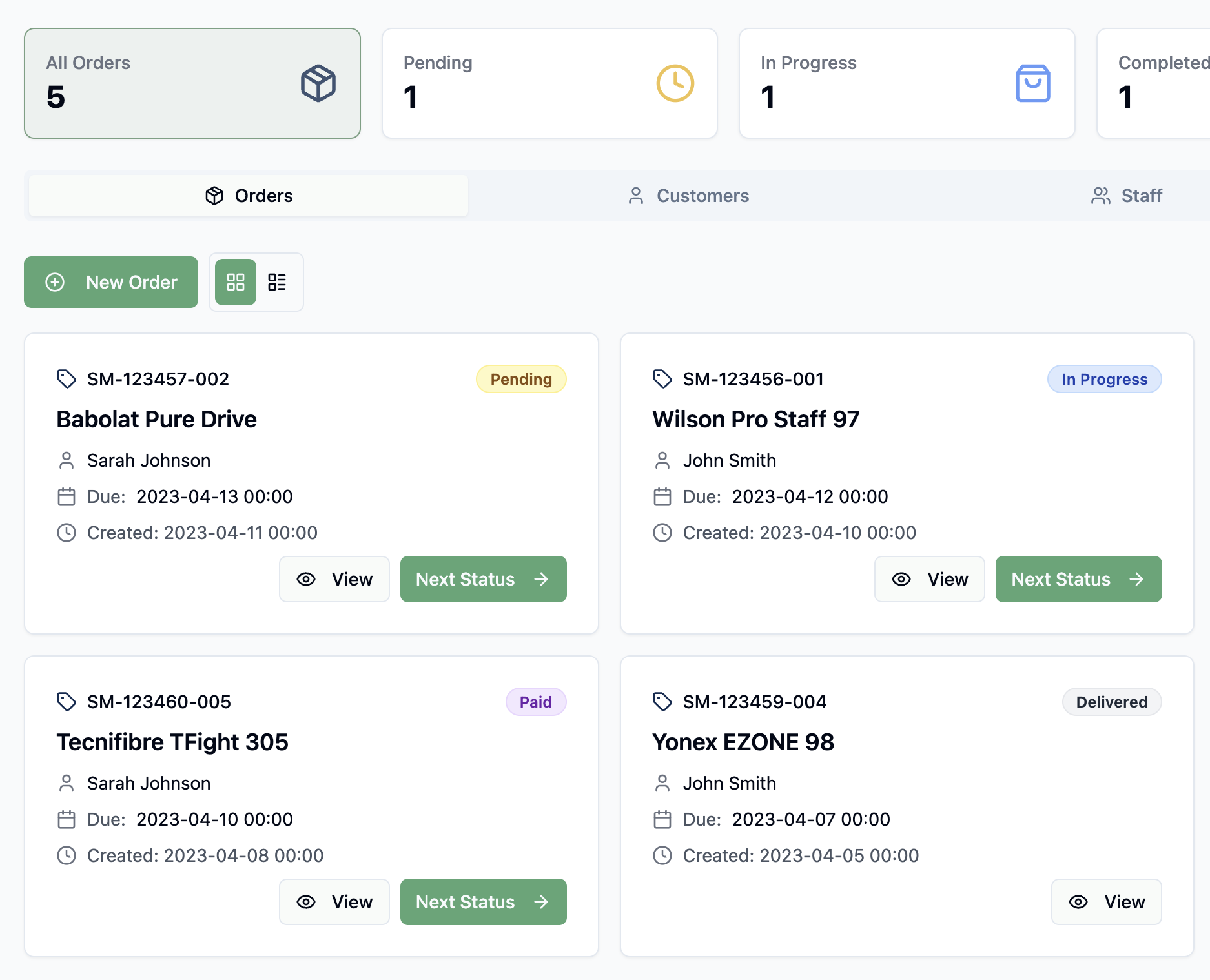View the Wilson Pro Staff 97 order
The height and width of the screenshot is (980, 1210).
(930, 579)
